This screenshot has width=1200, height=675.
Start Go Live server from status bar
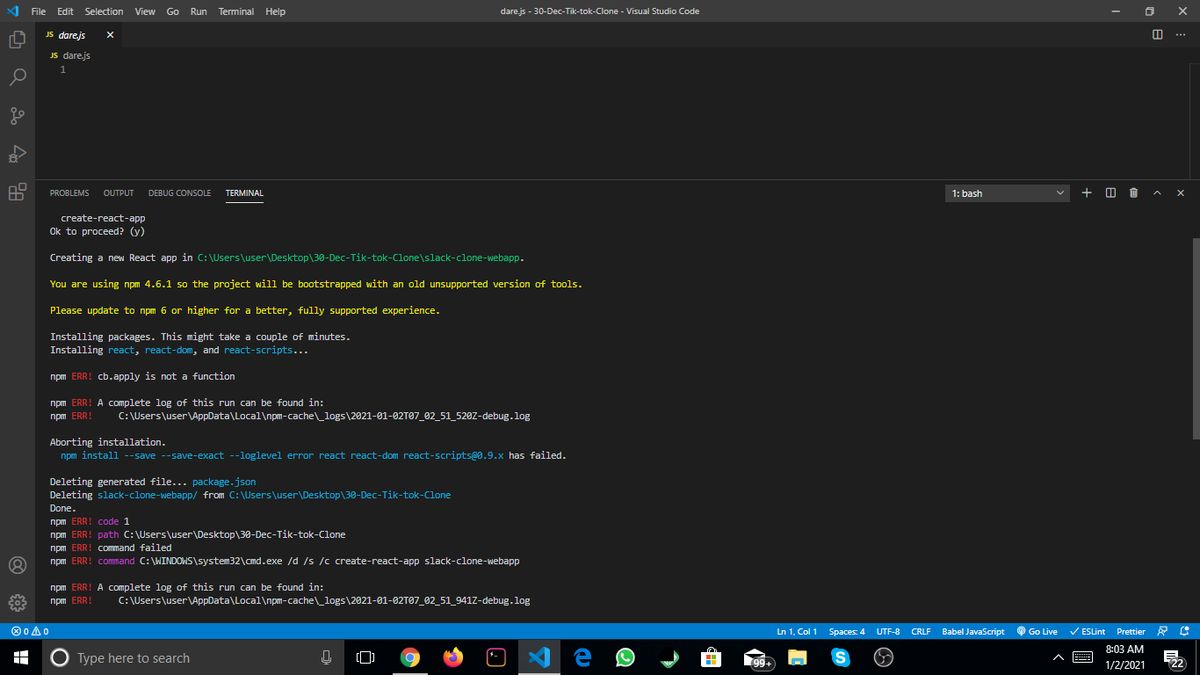1037,631
